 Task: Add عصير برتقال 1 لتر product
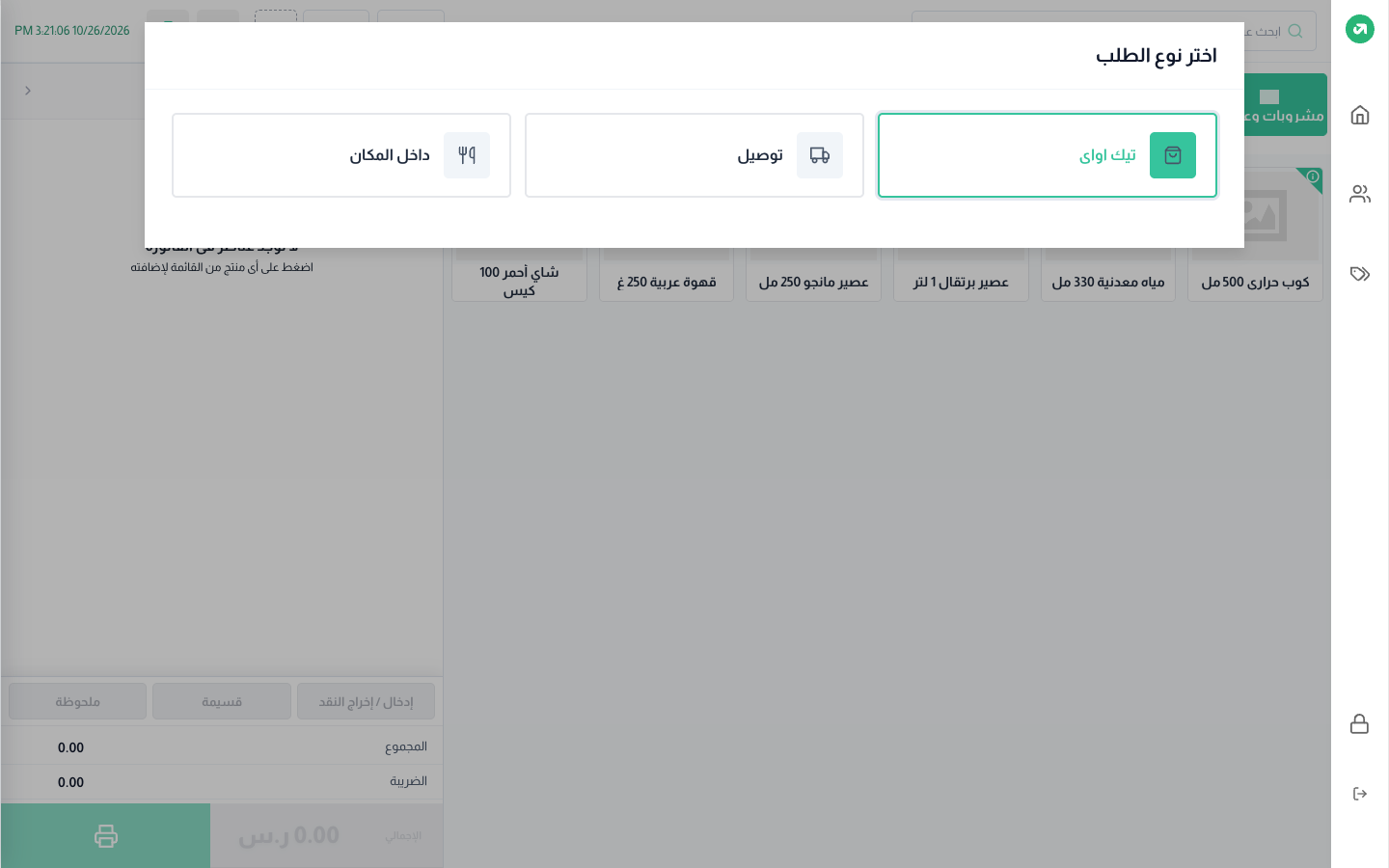point(961,234)
